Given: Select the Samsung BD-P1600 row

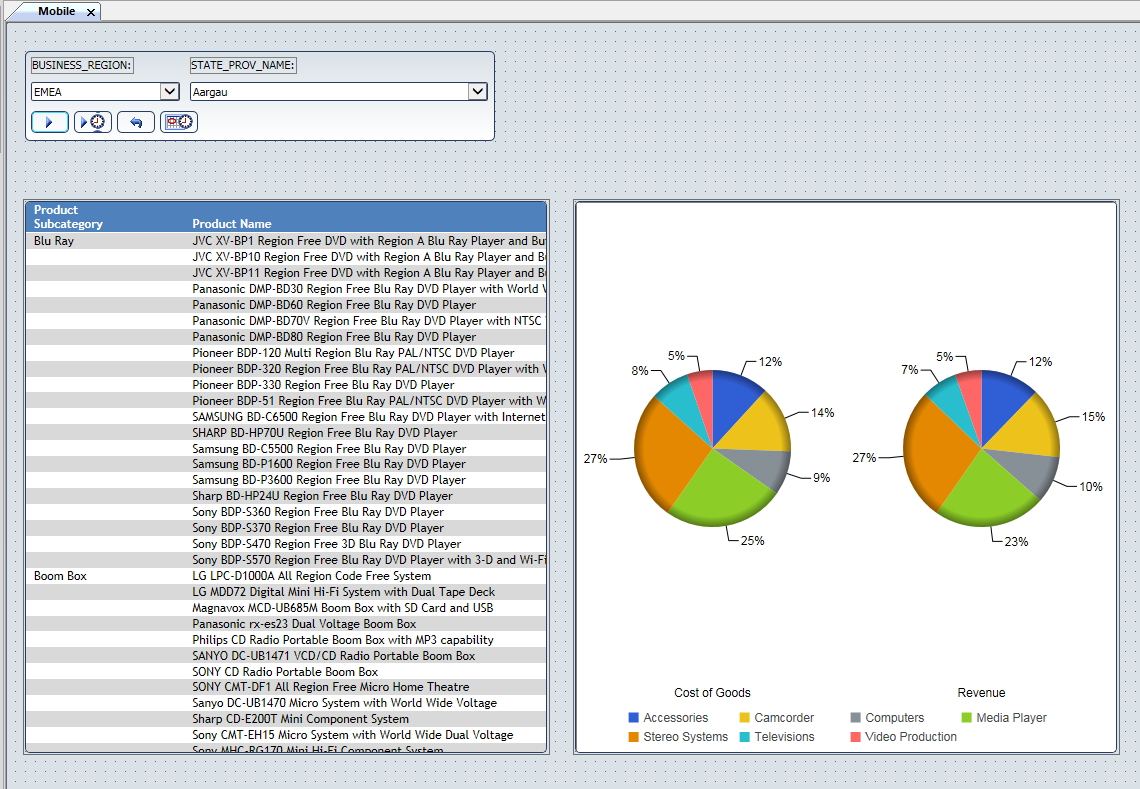Looking at the screenshot, I should tap(286, 464).
